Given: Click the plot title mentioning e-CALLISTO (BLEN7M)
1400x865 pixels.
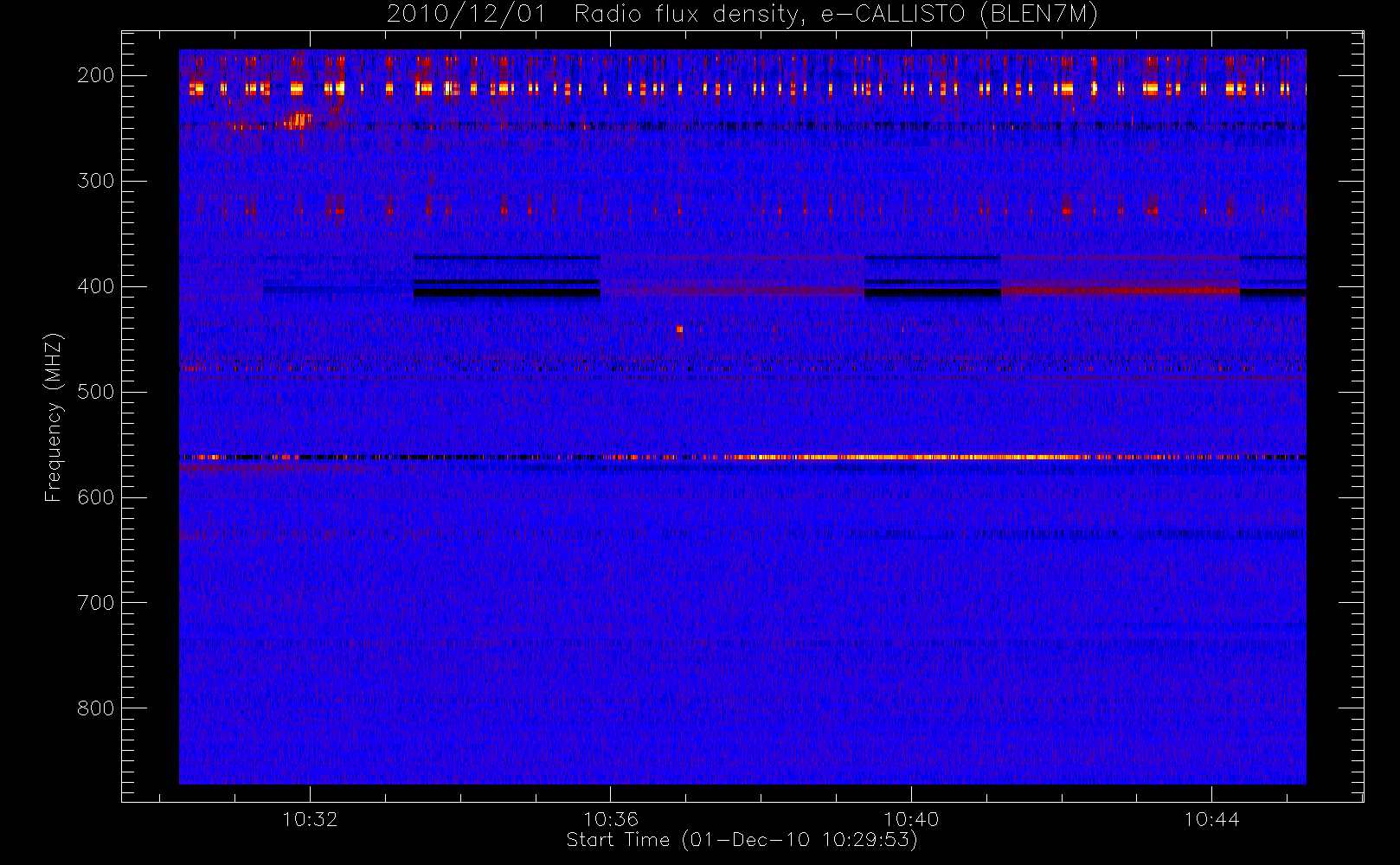Looking at the screenshot, I should coord(742,15).
